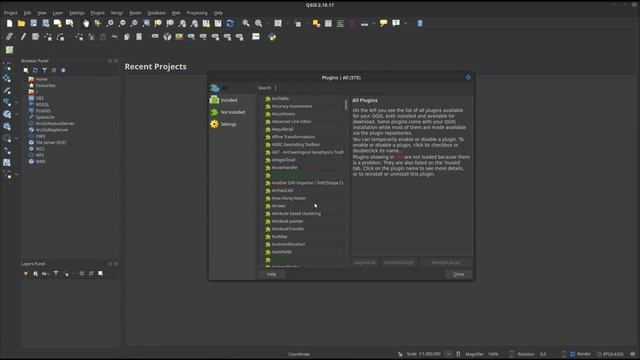Toggle the scale lock icon in status bar
The height and width of the screenshot is (360, 640).
458,354
